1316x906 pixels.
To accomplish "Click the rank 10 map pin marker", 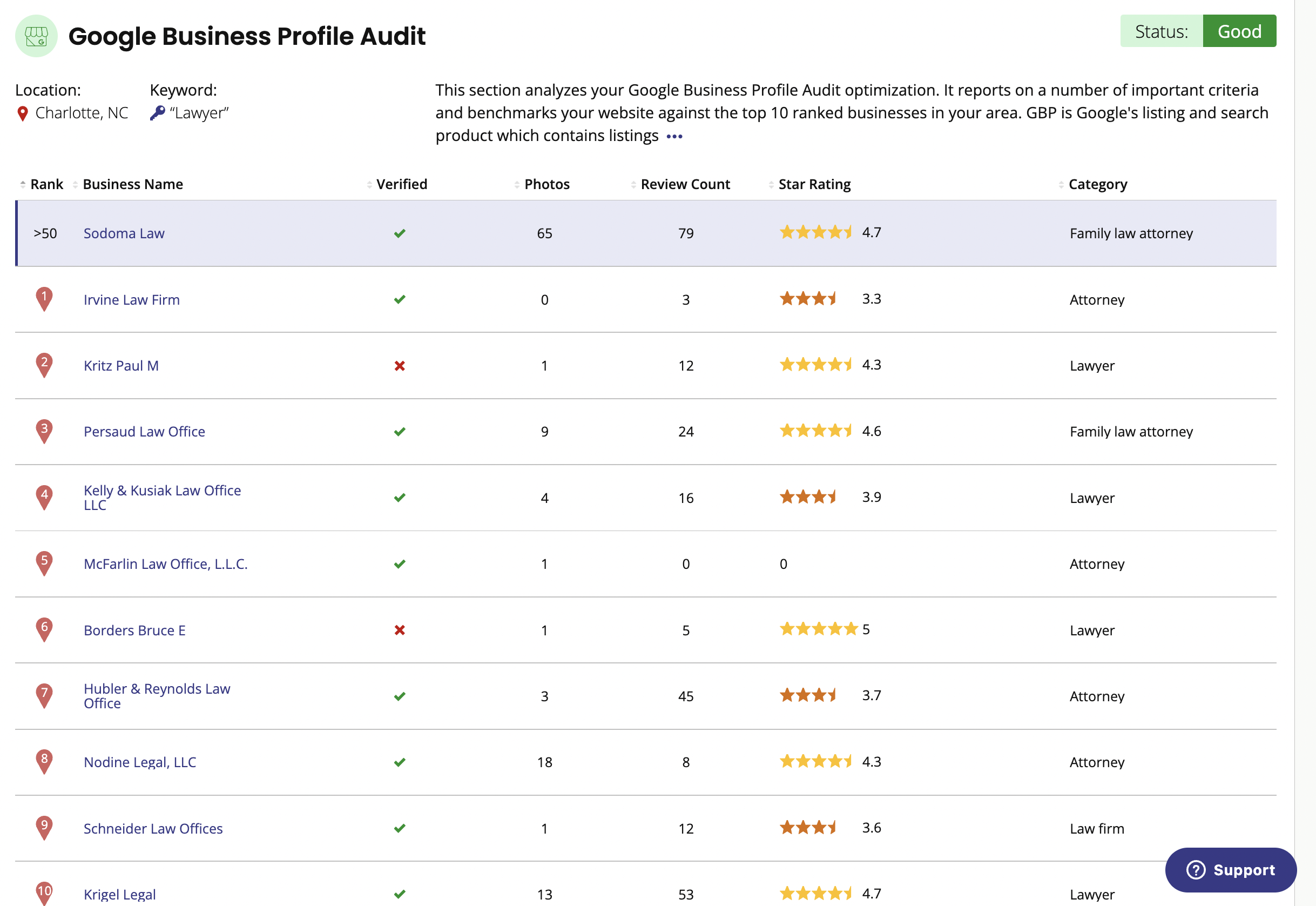I will pos(44,894).
